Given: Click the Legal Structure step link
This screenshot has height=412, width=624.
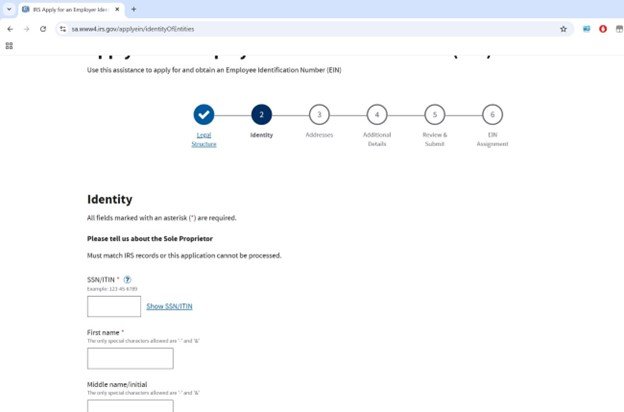Looking at the screenshot, I should (204, 139).
